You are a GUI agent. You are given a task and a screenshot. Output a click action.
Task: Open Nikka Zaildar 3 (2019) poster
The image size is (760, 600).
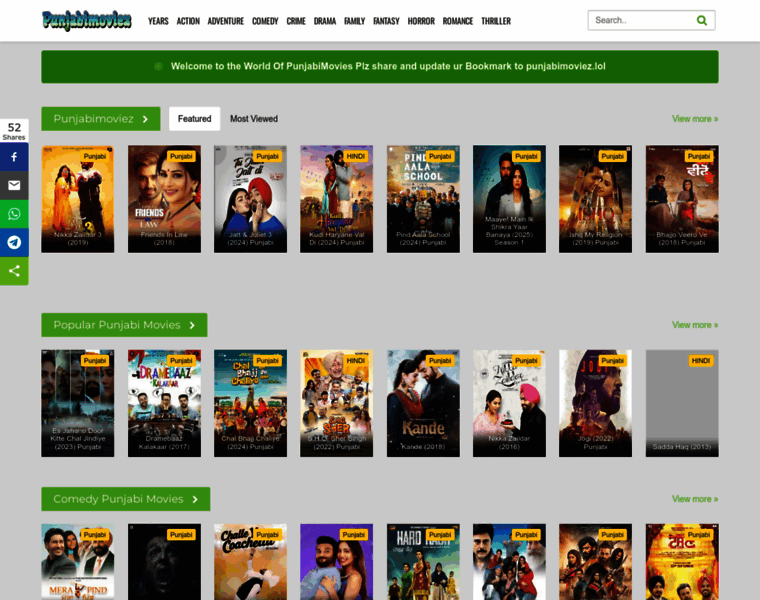tap(78, 199)
